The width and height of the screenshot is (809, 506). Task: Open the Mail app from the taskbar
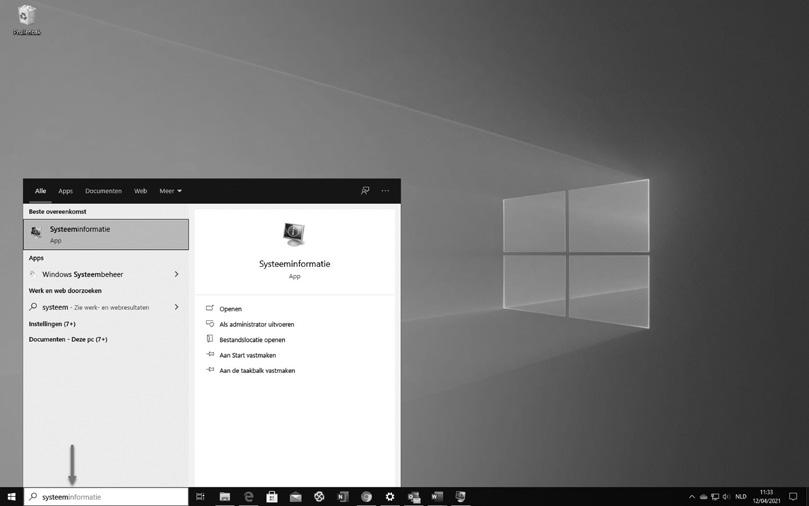tap(296, 497)
